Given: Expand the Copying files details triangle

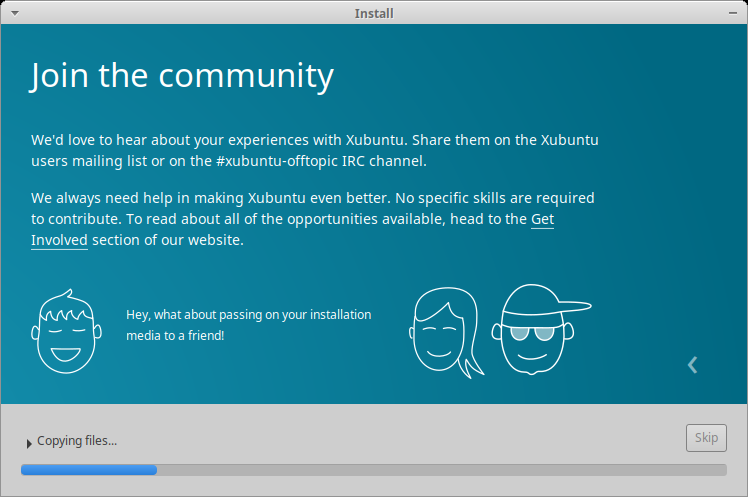Looking at the screenshot, I should click(x=29, y=443).
